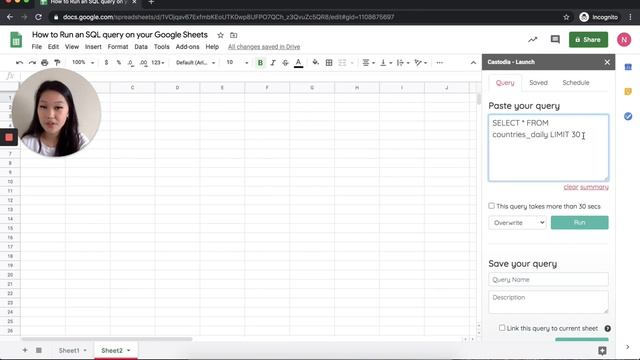This screenshot has height=360, width=640.
Task: Open the Data menu
Action: click(141, 47)
